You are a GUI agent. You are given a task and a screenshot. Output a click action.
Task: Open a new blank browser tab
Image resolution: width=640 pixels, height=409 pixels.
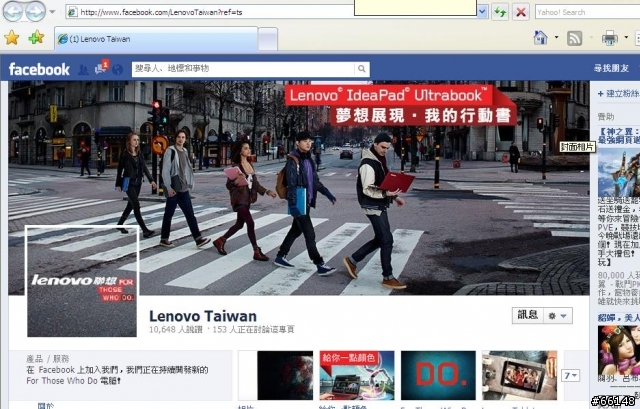(x=268, y=39)
